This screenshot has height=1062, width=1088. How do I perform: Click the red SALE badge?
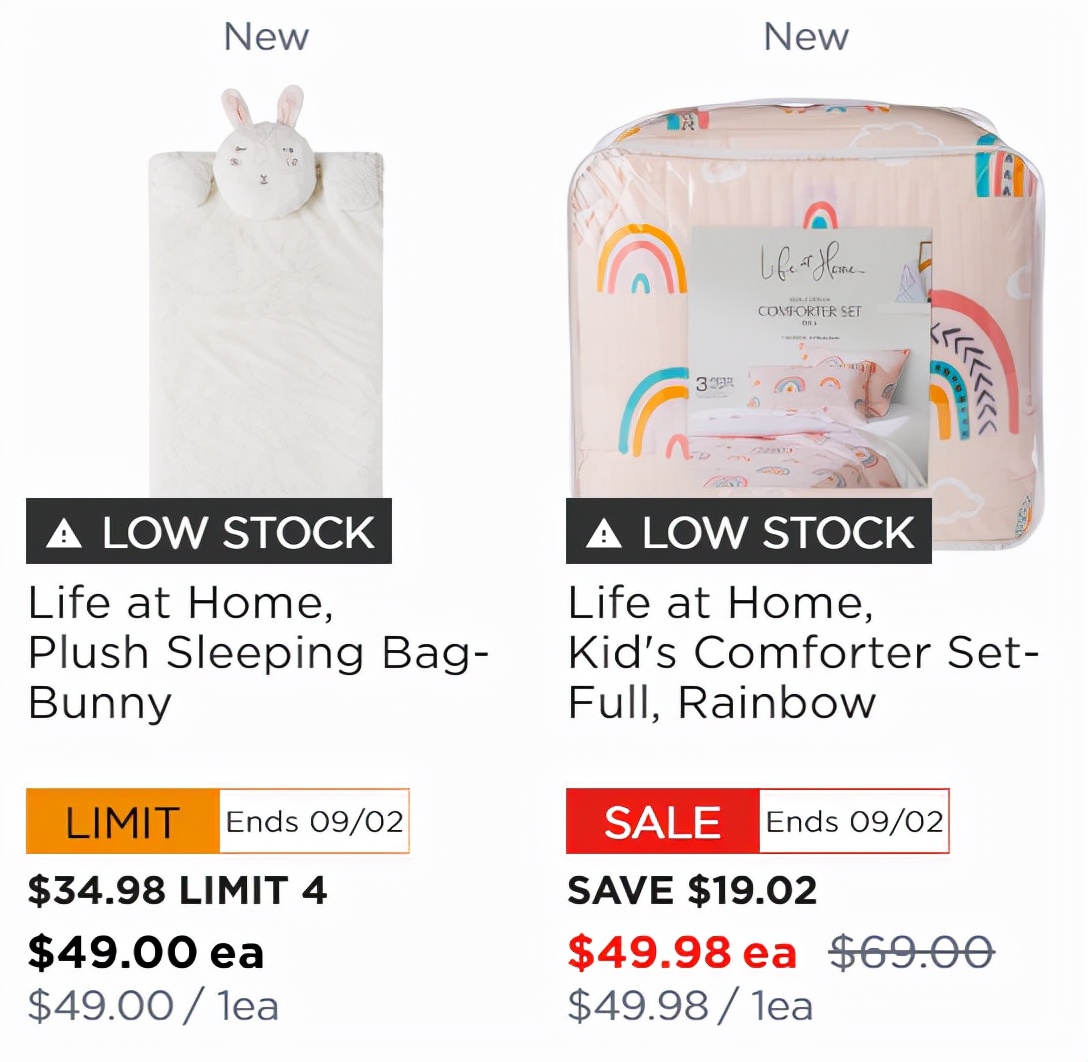[x=662, y=822]
